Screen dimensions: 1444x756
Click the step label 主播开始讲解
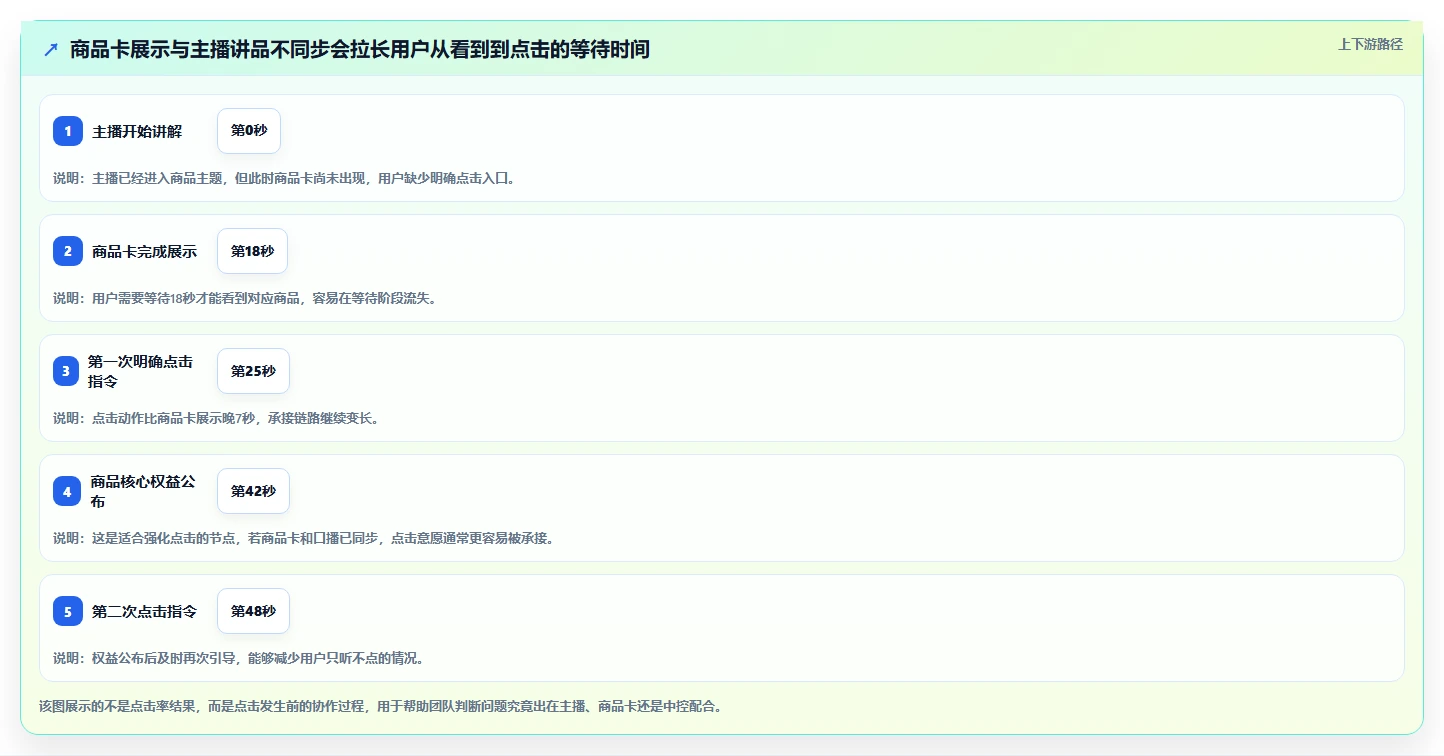[x=137, y=131]
